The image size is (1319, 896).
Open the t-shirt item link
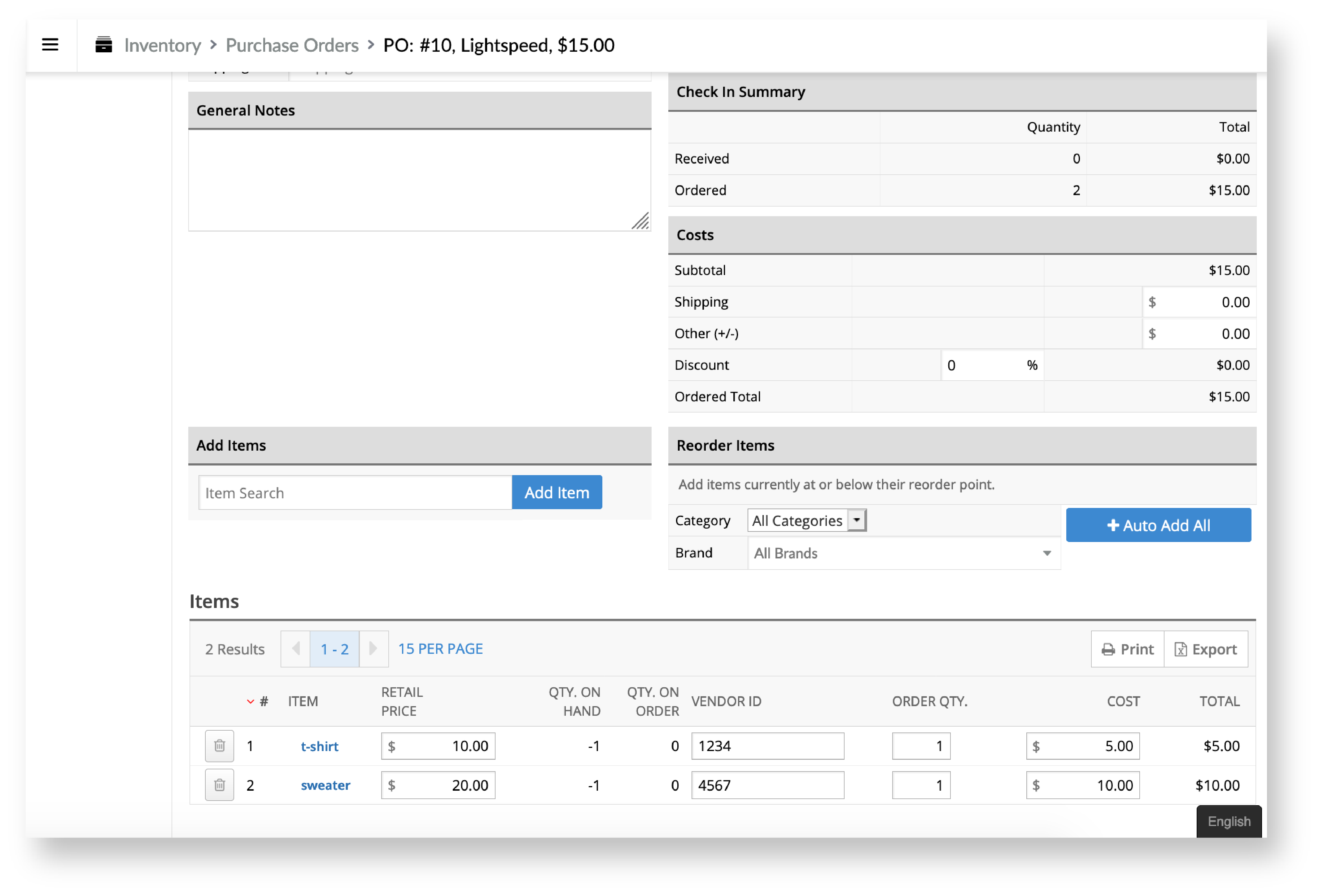tap(320, 746)
